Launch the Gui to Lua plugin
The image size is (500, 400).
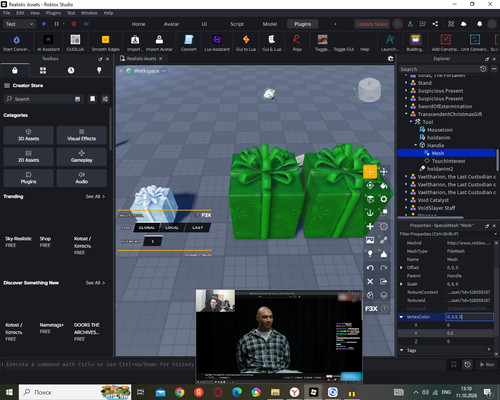(246, 43)
